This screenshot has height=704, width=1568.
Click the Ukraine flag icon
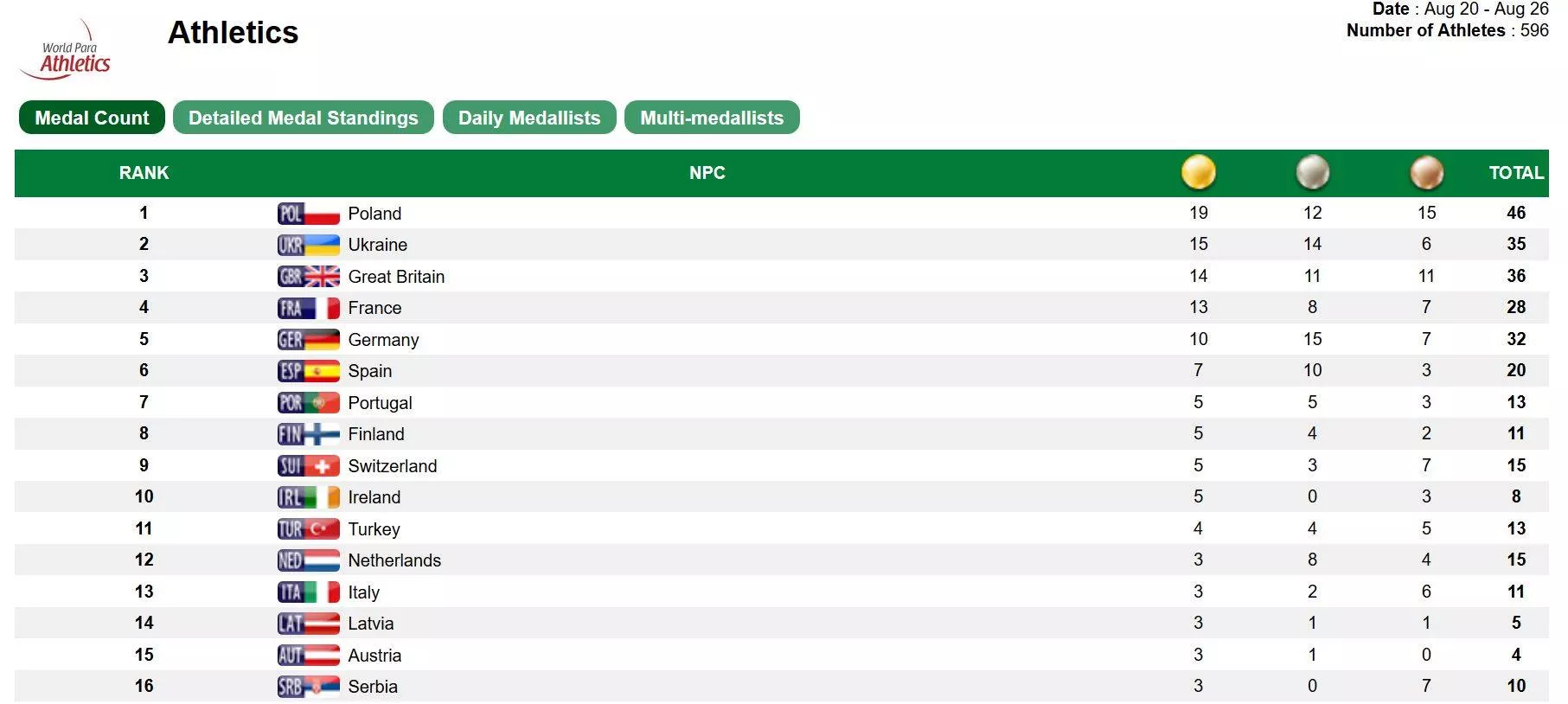[308, 245]
